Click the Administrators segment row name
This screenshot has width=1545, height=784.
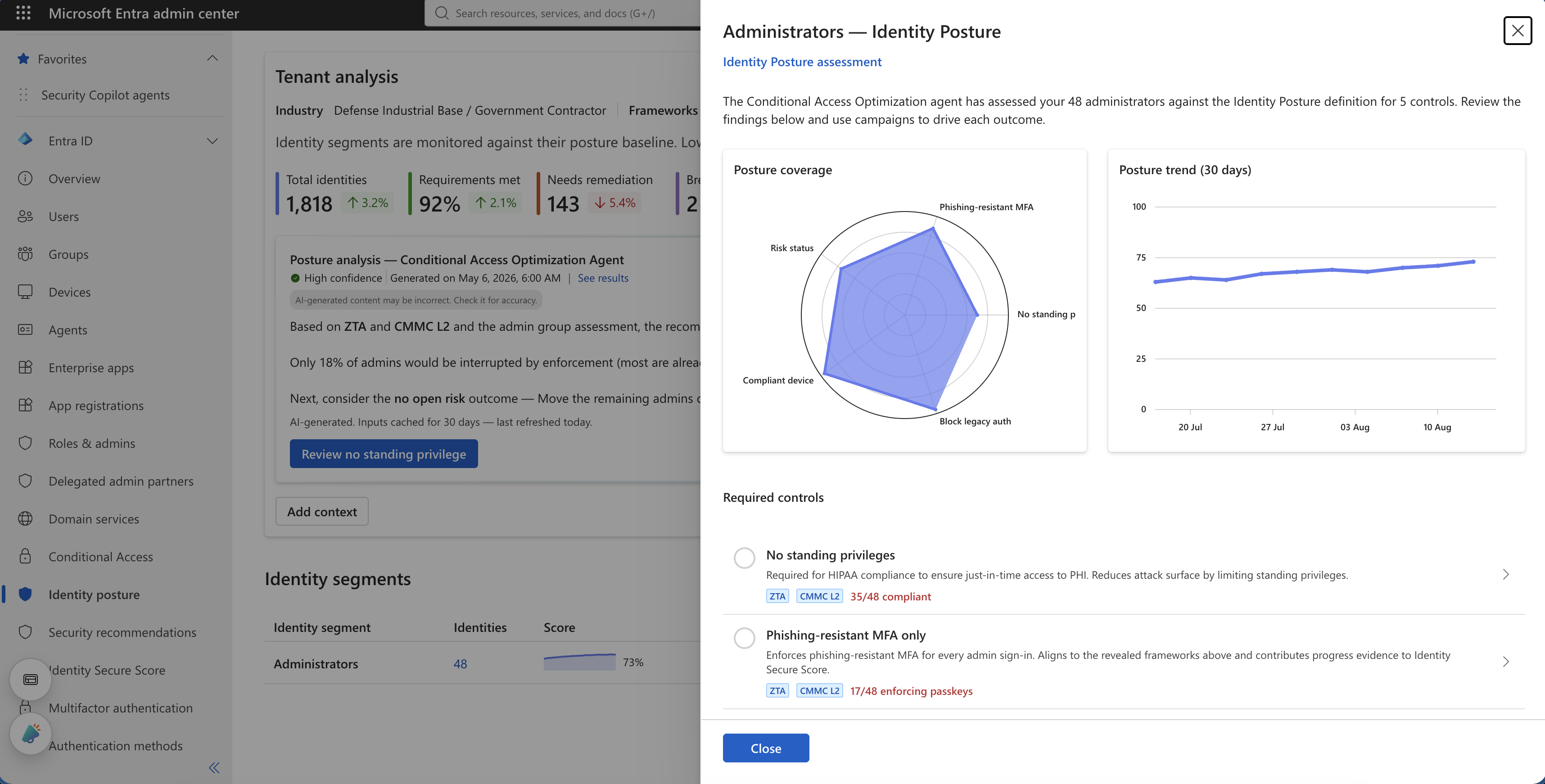pyautogui.click(x=316, y=663)
